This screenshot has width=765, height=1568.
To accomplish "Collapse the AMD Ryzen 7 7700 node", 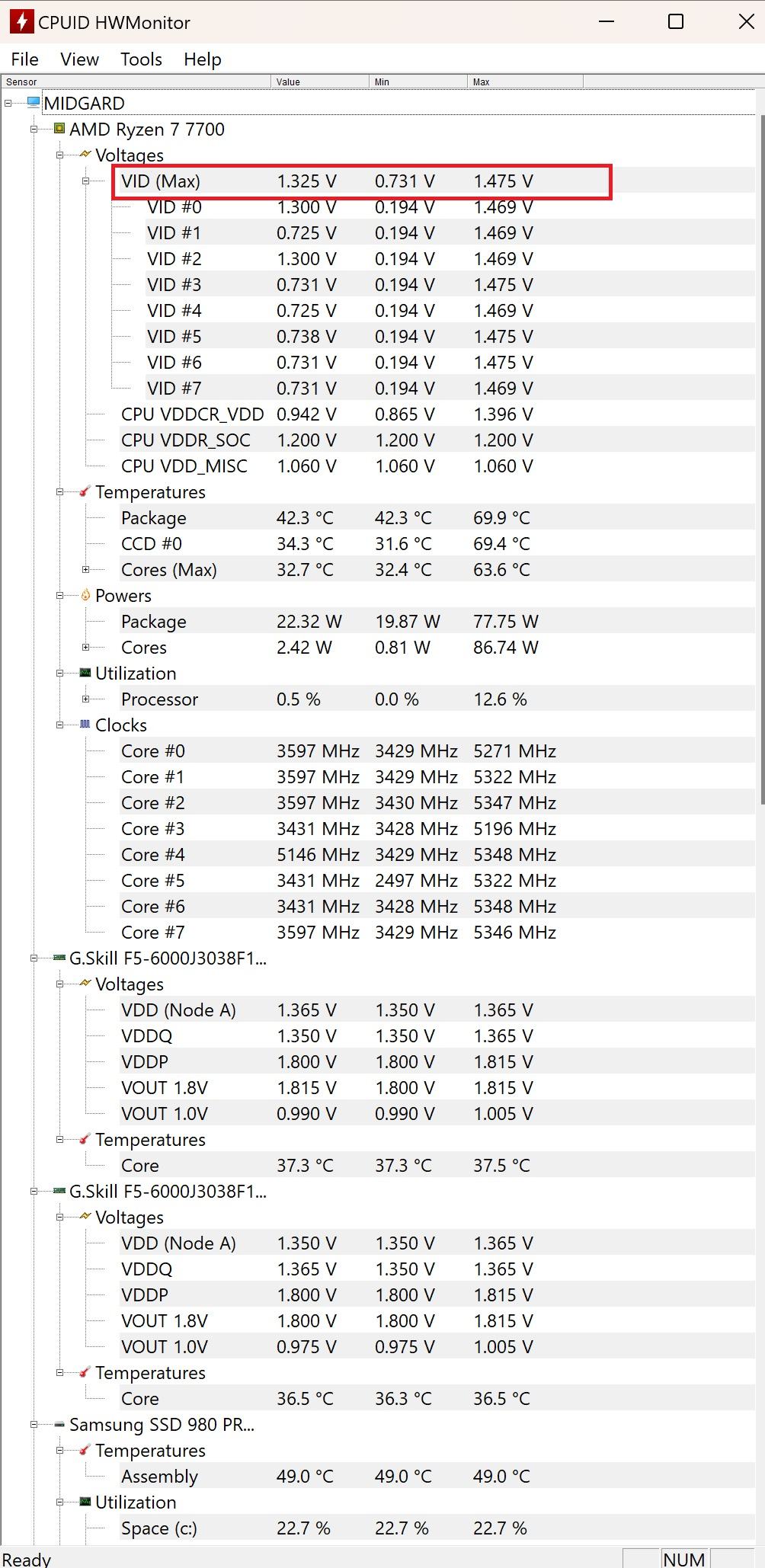I will pos(34,130).
